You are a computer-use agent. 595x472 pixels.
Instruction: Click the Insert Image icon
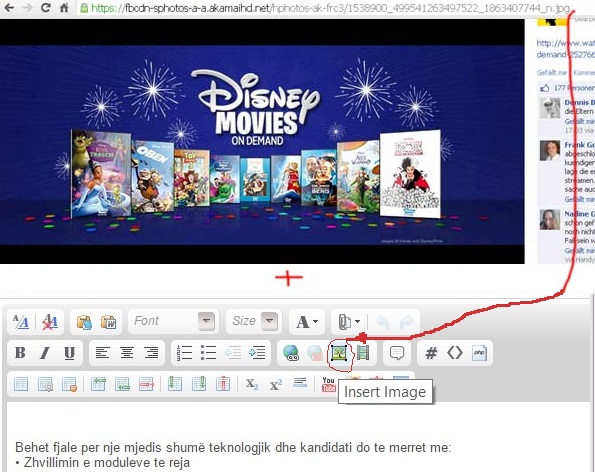[338, 353]
